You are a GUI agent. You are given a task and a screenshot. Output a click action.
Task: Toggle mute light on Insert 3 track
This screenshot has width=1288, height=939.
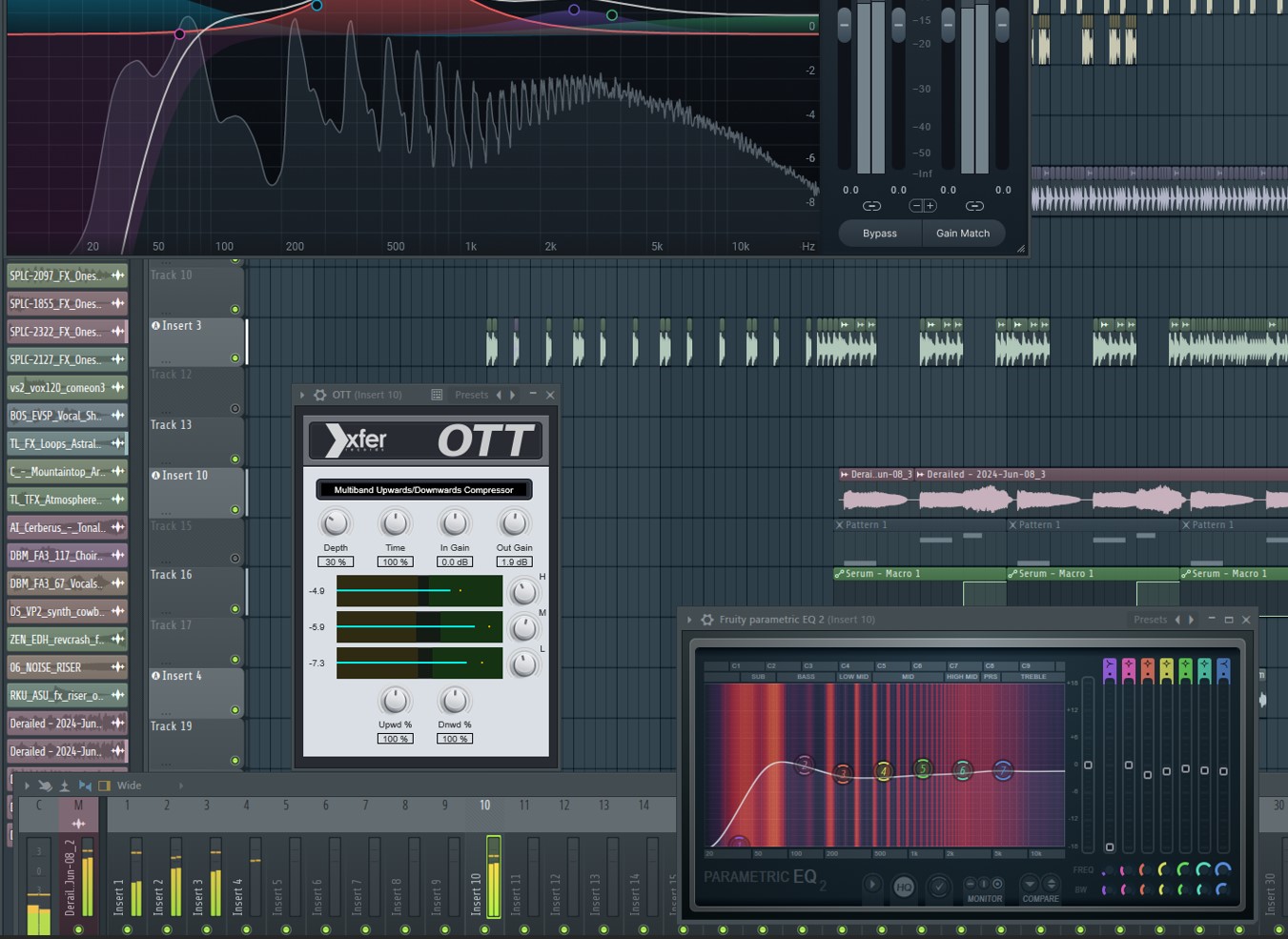(235, 358)
